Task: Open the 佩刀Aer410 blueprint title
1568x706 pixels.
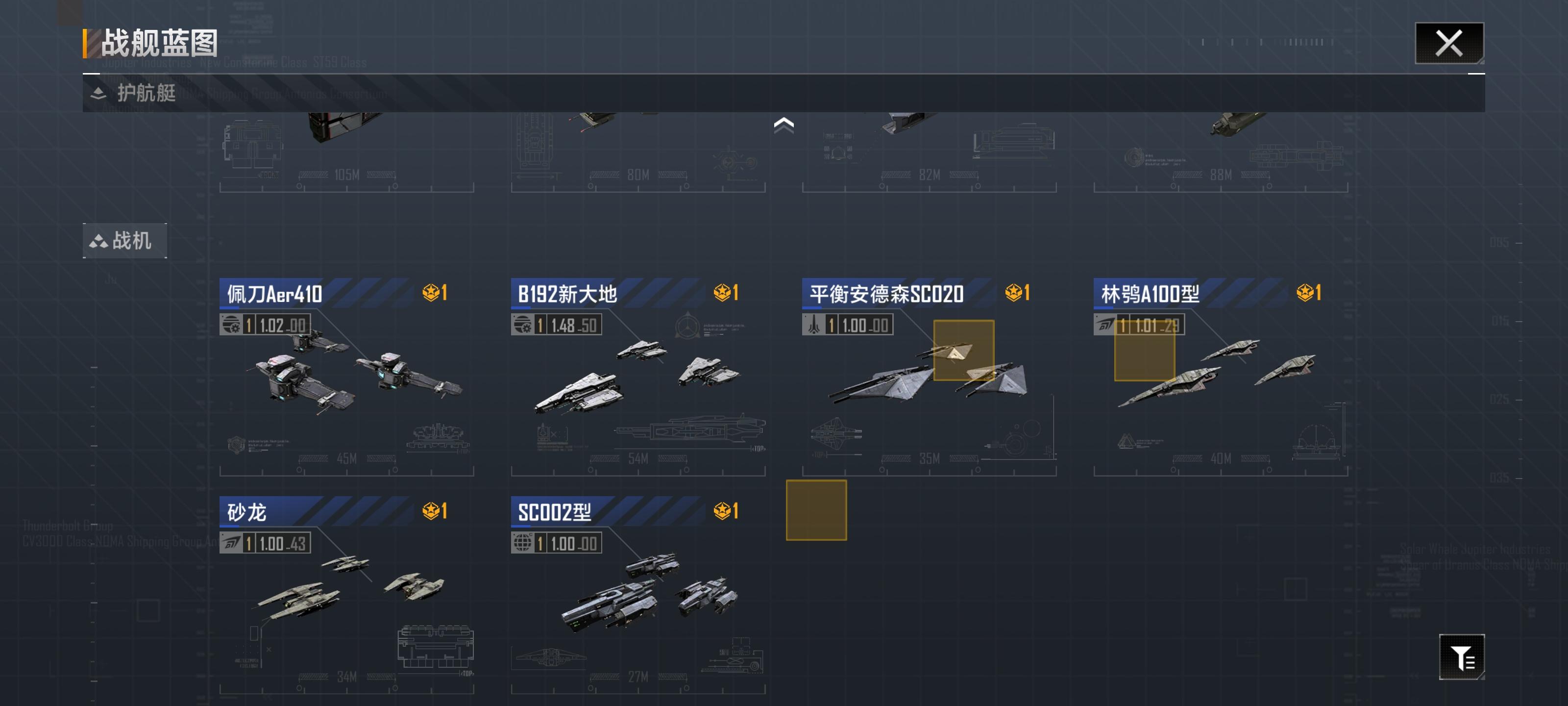Action: pyautogui.click(x=274, y=294)
